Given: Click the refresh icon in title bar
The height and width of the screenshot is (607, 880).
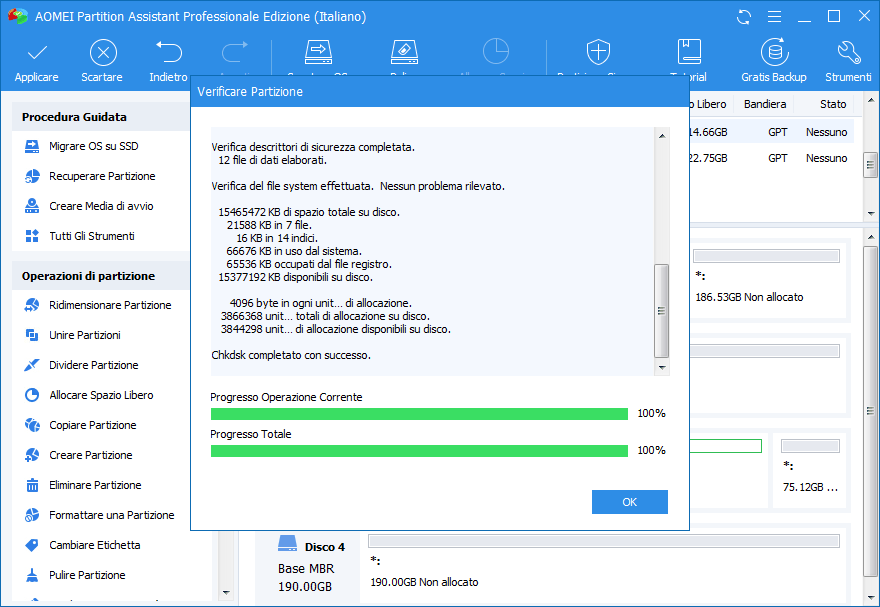Looking at the screenshot, I should [744, 17].
